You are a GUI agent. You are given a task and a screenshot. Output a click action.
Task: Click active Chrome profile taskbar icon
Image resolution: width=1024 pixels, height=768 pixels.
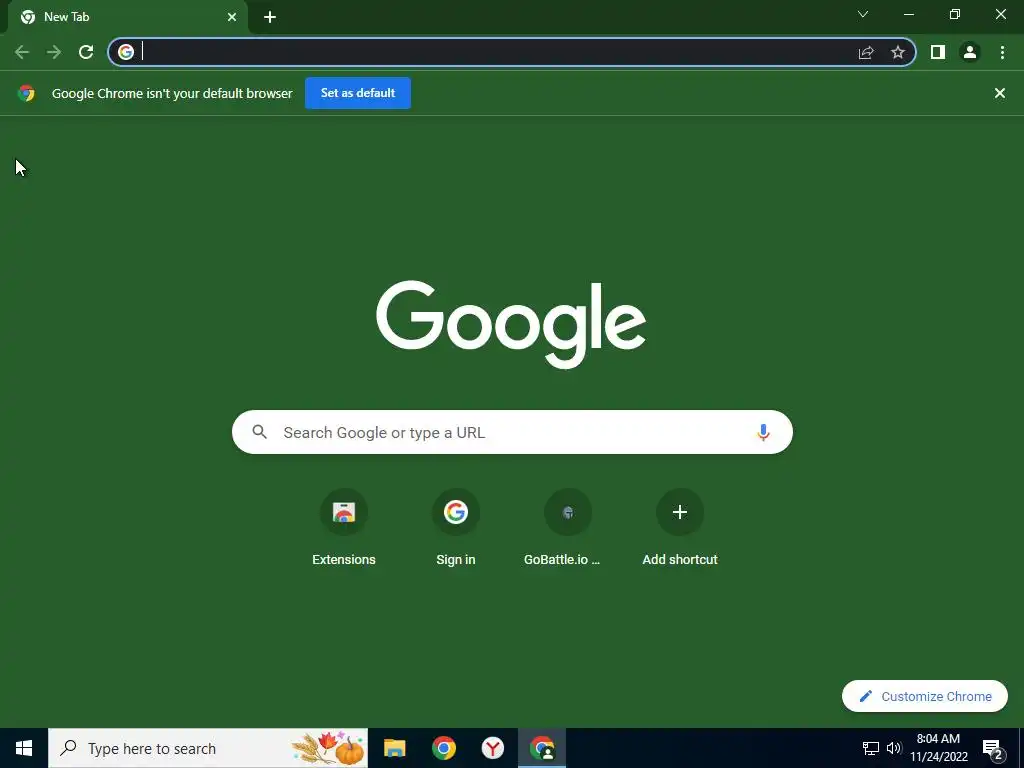tap(542, 748)
